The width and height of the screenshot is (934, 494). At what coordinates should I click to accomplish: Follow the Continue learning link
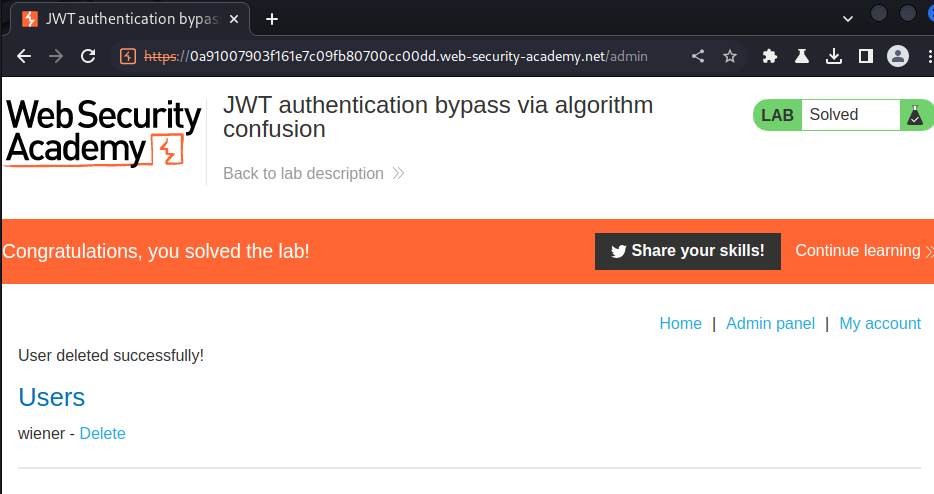[x=864, y=250]
